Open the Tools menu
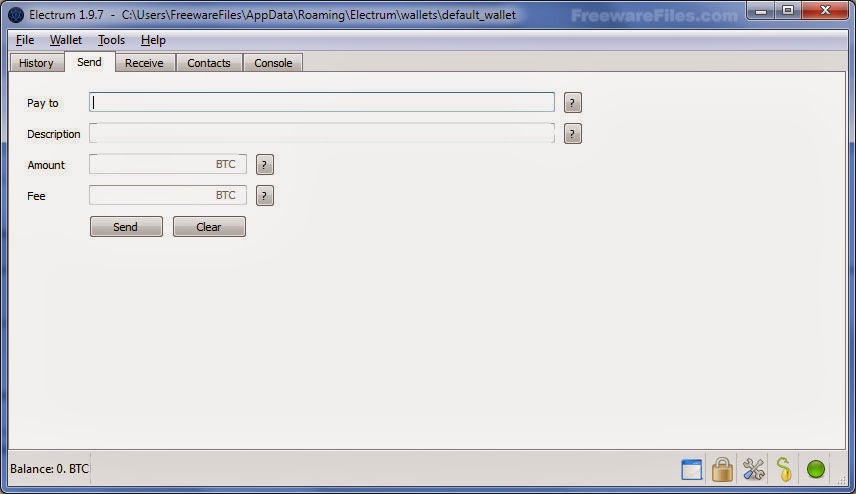The image size is (856, 494). pyautogui.click(x=111, y=40)
